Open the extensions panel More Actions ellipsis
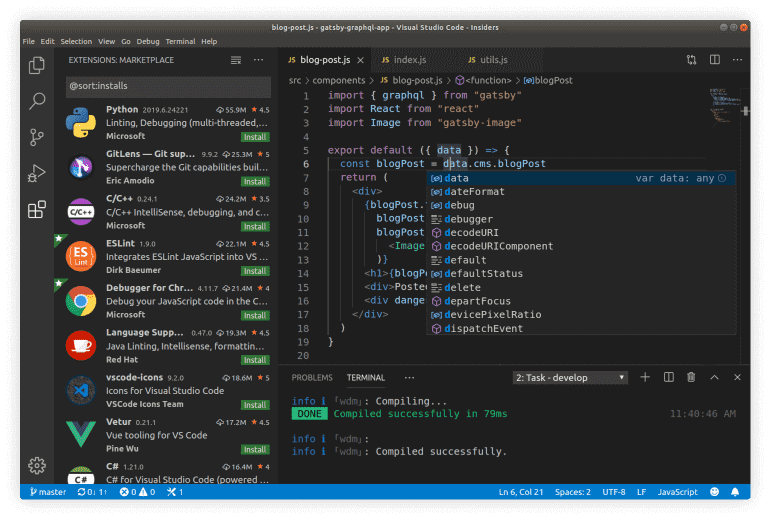 (x=260, y=60)
